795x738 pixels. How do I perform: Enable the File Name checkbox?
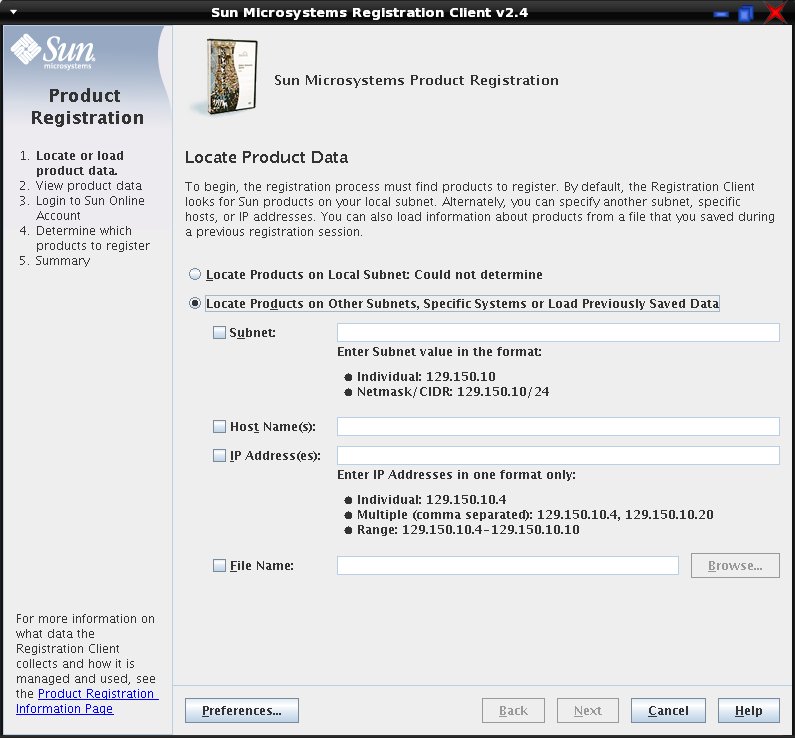pos(219,565)
